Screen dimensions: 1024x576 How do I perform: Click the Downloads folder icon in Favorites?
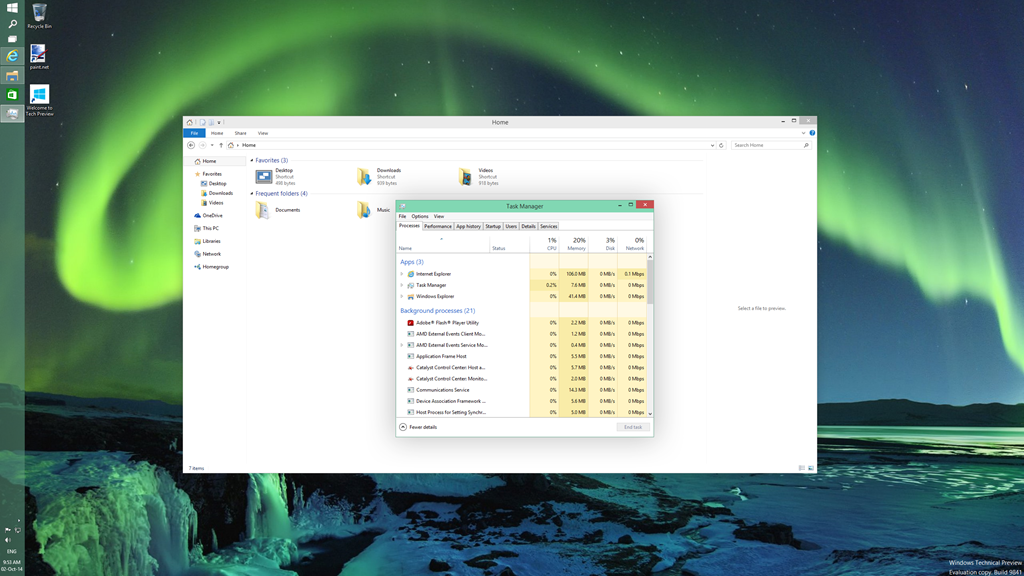point(365,177)
